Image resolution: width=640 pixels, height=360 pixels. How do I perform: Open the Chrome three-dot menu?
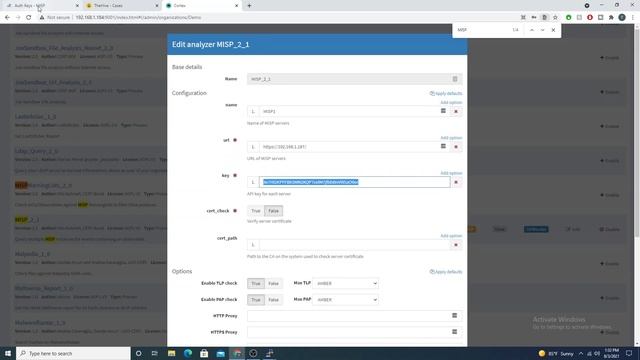[x=633, y=18]
